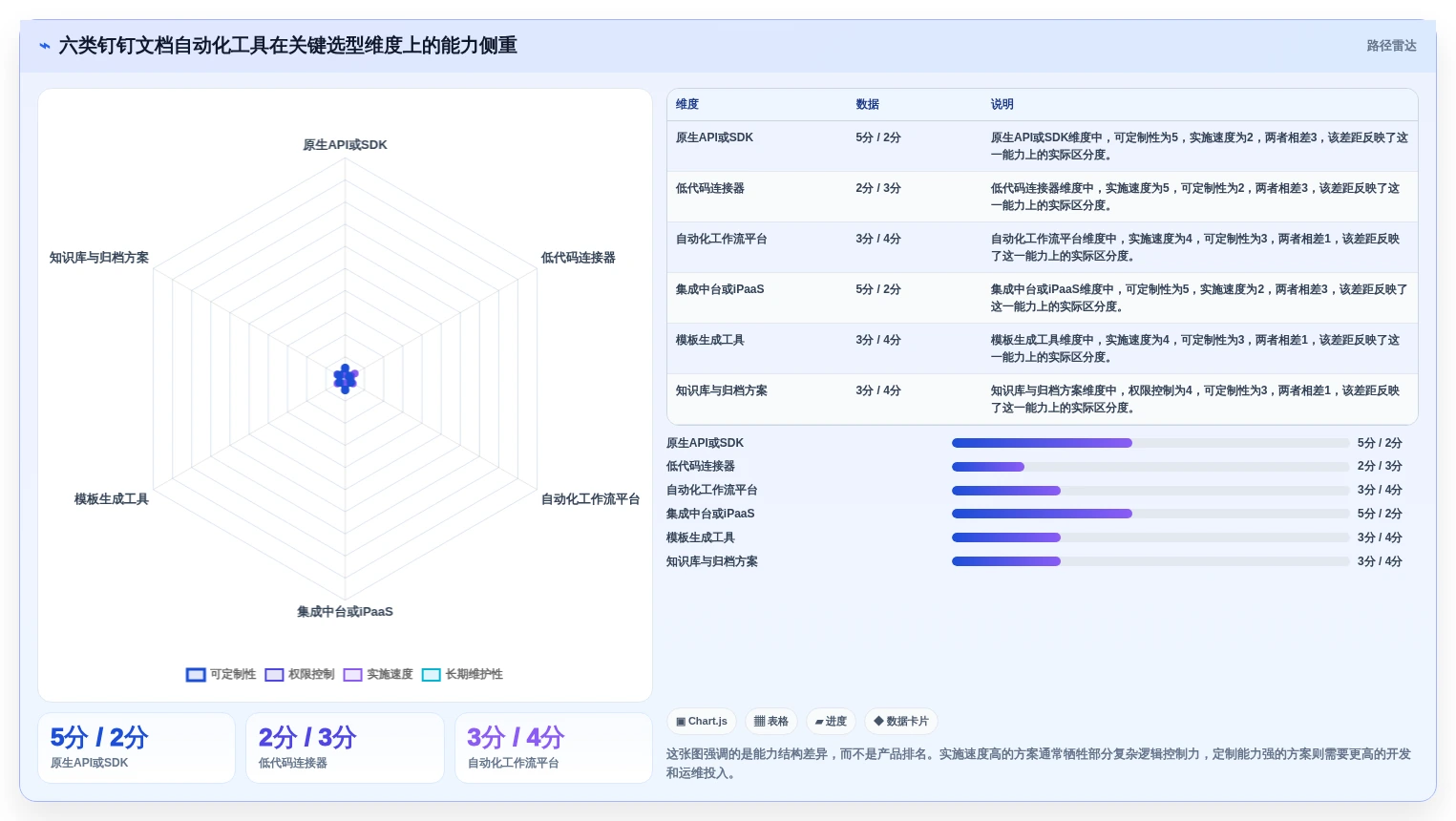Click the 维度 table column header

[687, 104]
